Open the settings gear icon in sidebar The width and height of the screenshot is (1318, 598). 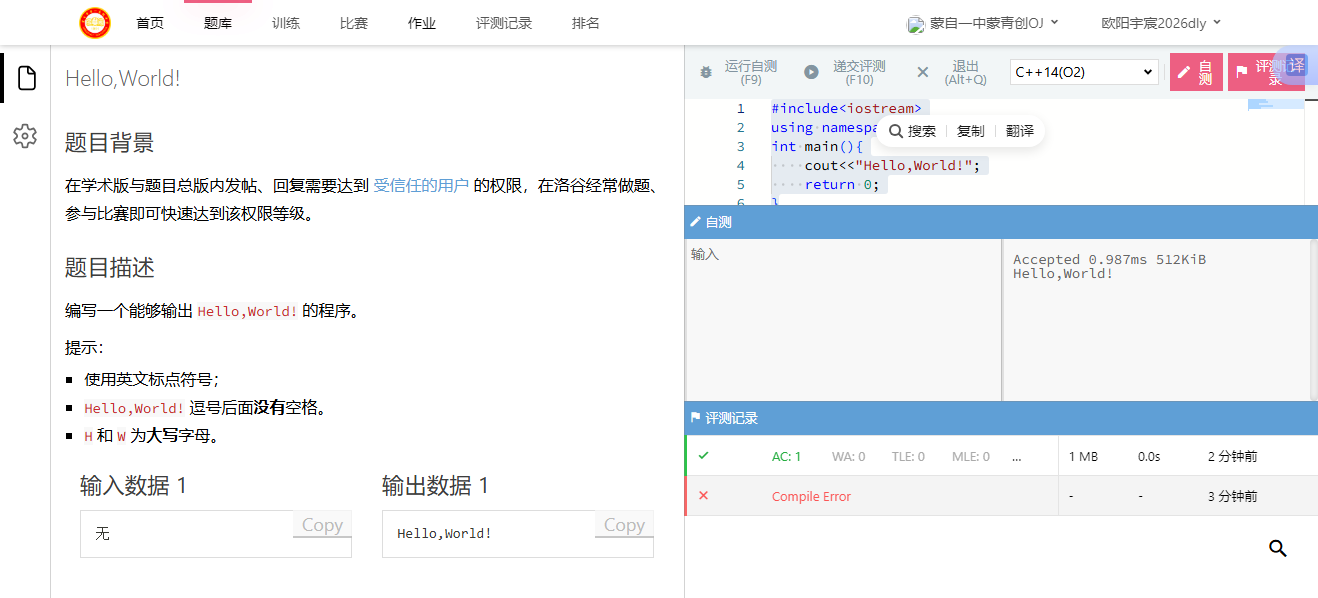coord(25,136)
